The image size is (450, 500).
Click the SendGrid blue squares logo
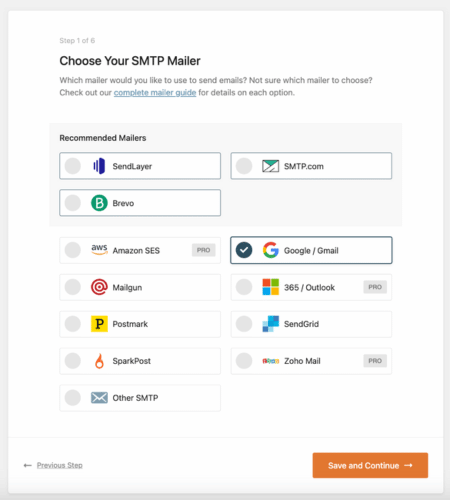click(x=271, y=324)
